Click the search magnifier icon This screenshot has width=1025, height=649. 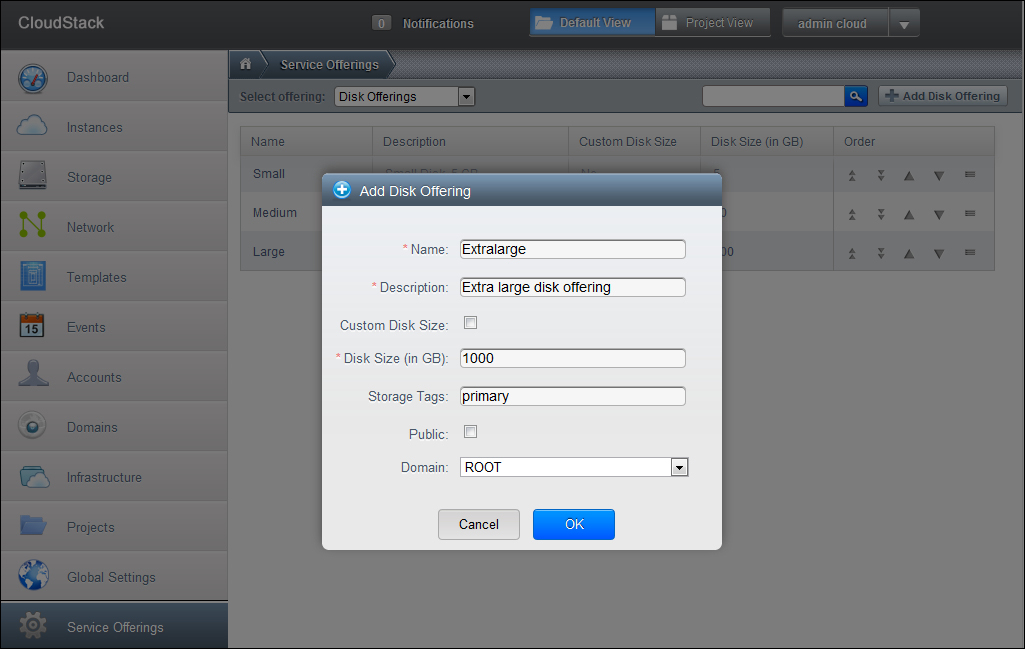click(x=856, y=96)
